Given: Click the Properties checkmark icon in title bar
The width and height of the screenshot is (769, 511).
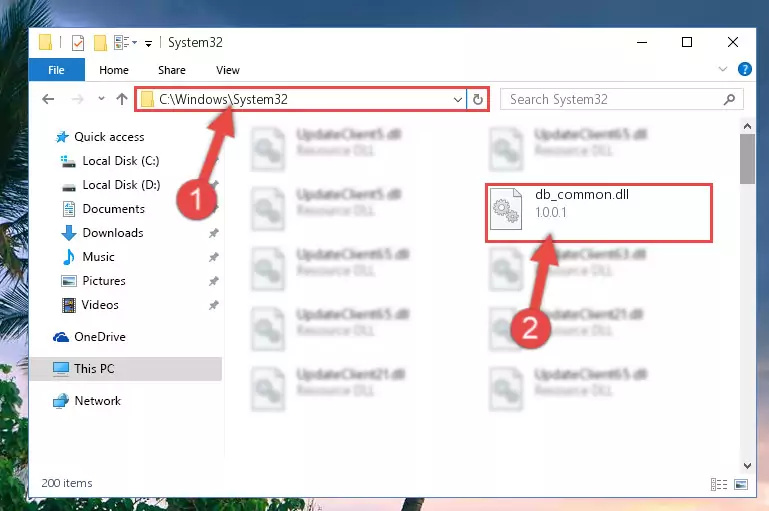Looking at the screenshot, I should (77, 43).
